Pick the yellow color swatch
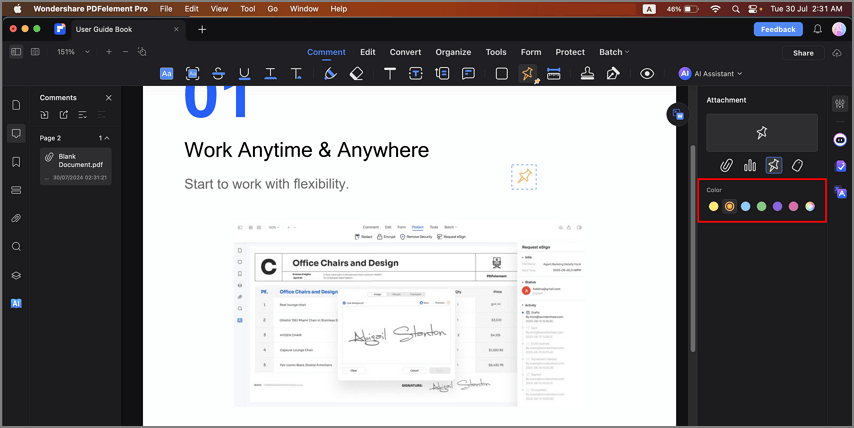 point(713,206)
